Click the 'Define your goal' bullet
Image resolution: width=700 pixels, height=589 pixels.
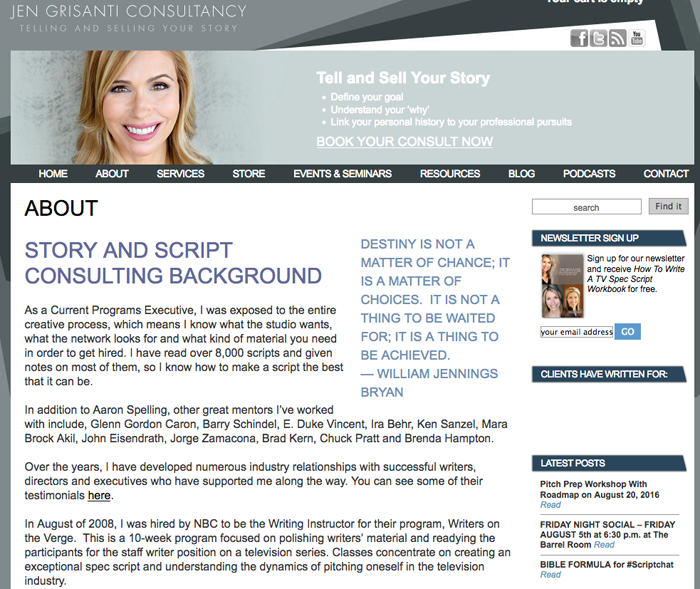367,97
